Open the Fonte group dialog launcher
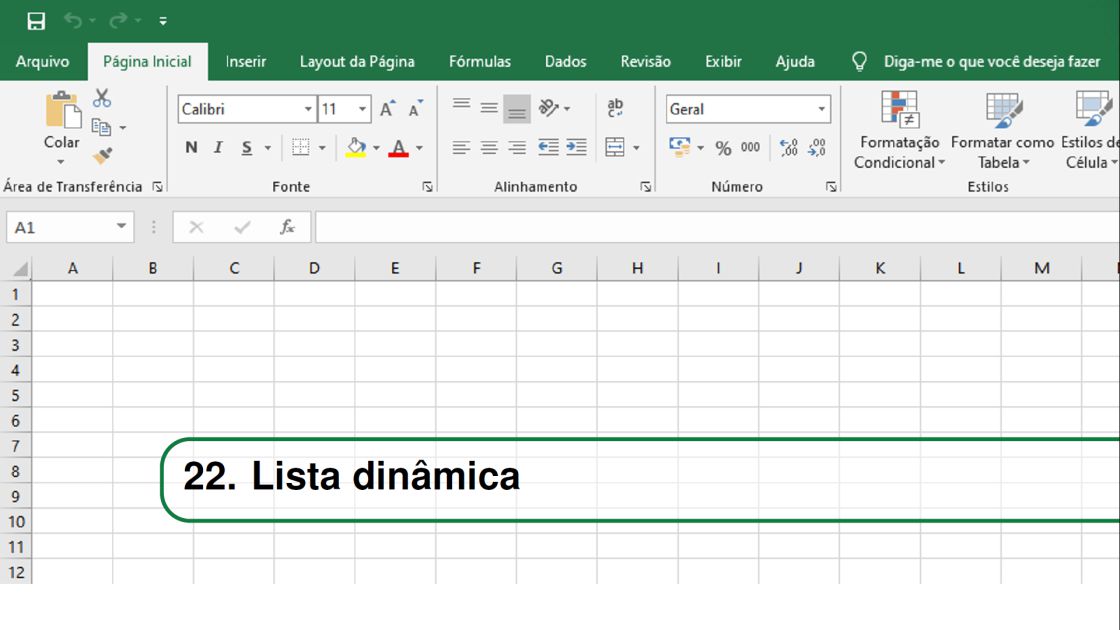 (427, 186)
